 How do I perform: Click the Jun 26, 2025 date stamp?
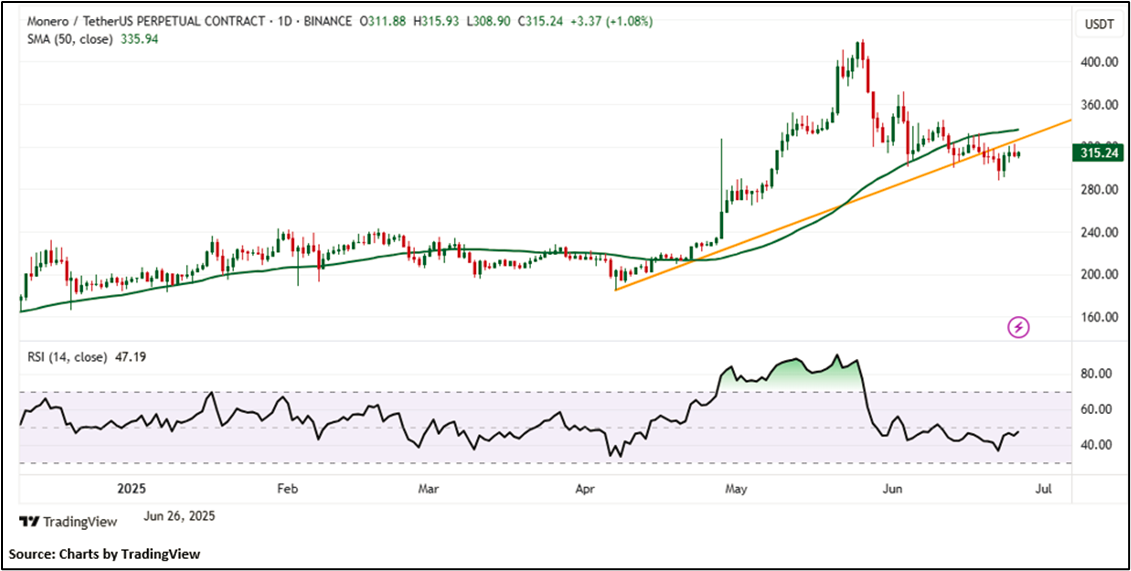tap(179, 516)
